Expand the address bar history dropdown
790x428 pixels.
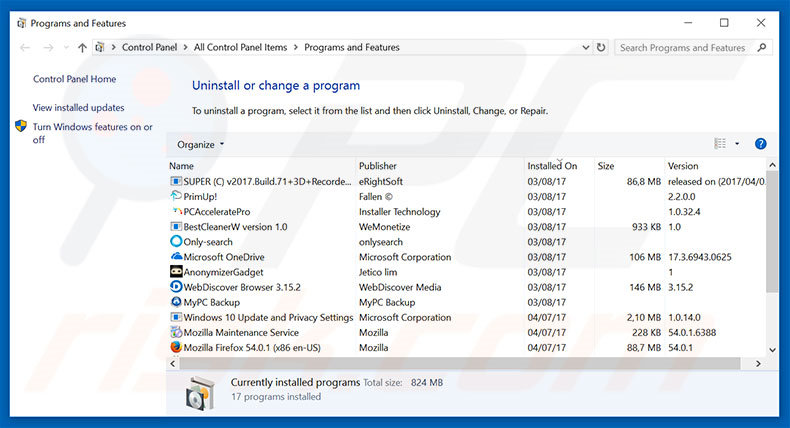pos(585,47)
